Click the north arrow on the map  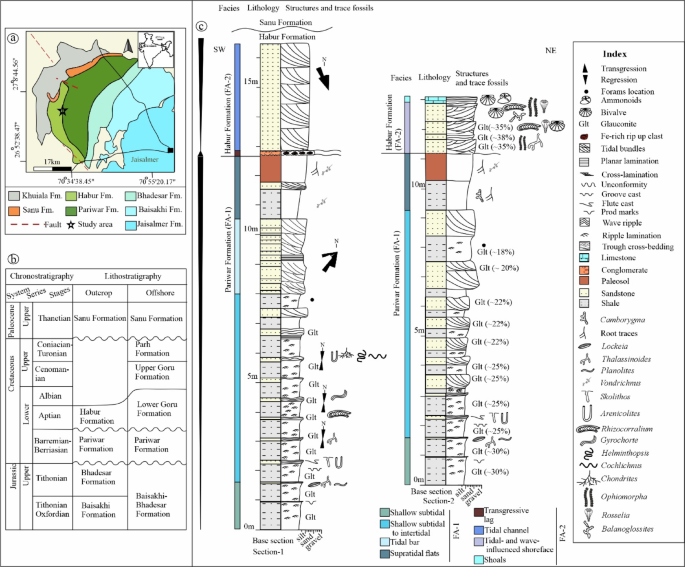127,45
